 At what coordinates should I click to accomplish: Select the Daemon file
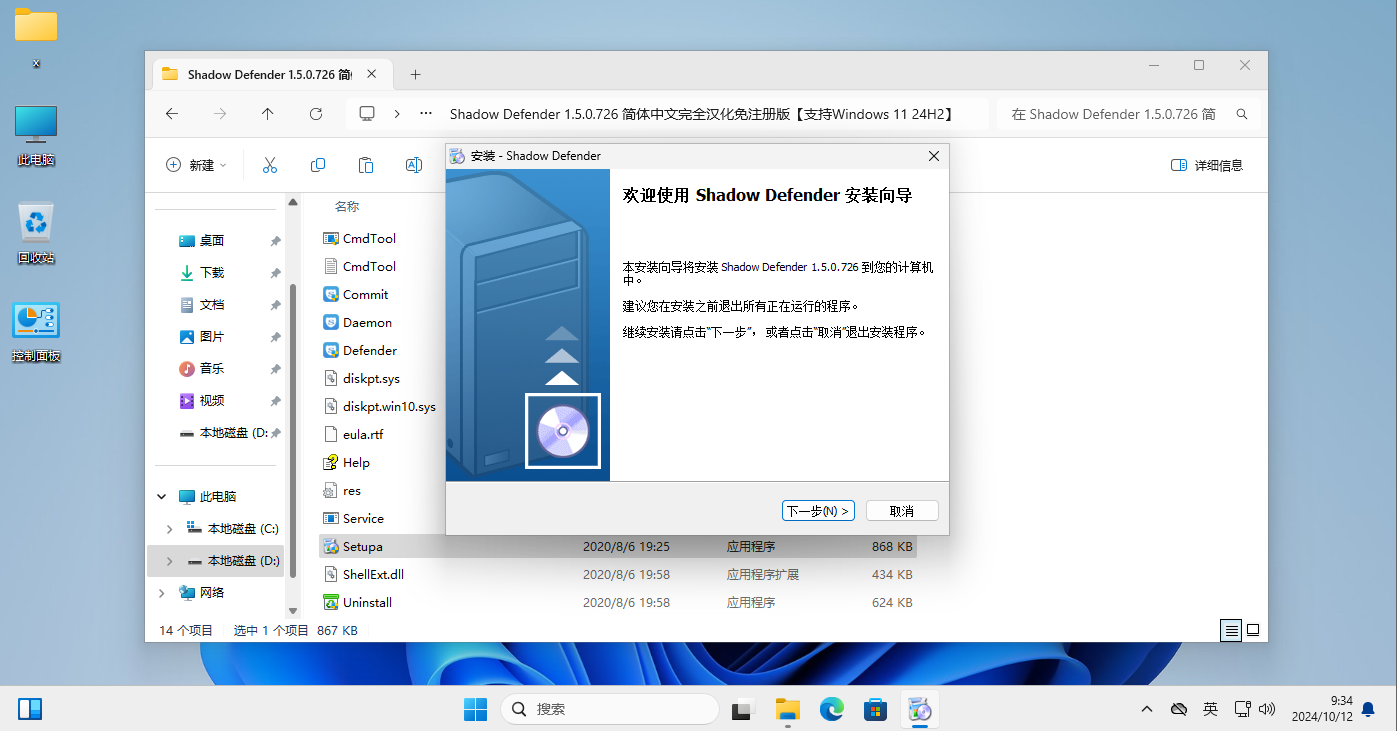358,323
